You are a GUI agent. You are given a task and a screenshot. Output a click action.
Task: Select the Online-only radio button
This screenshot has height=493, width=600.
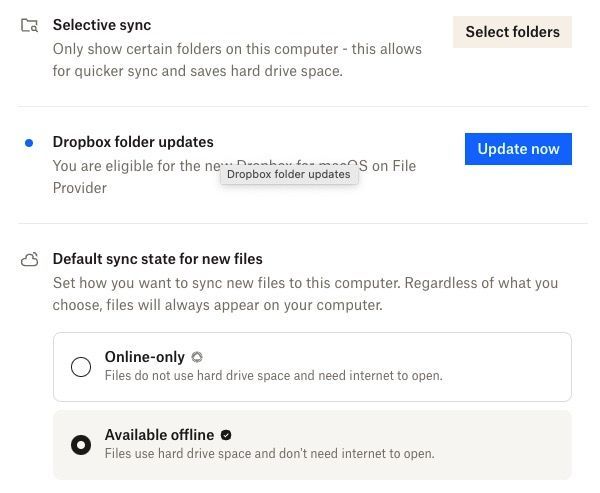pos(81,367)
